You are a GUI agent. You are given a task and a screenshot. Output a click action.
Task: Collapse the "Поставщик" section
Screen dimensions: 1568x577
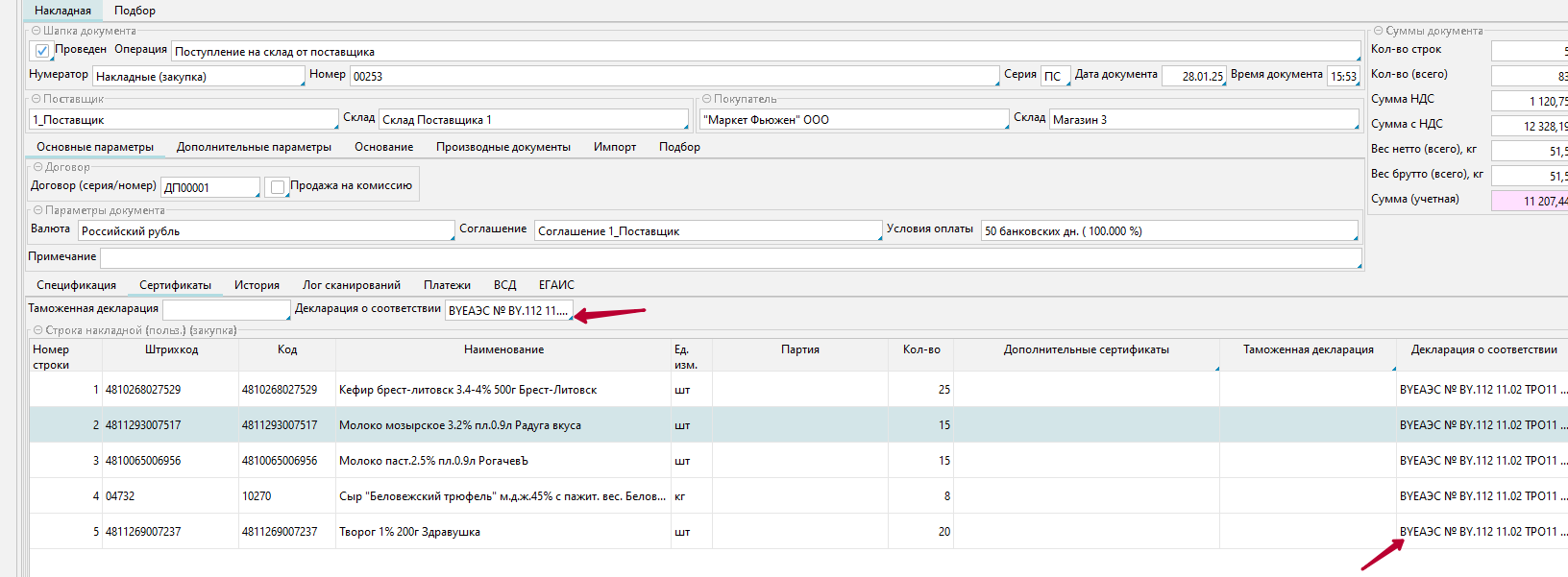37,99
